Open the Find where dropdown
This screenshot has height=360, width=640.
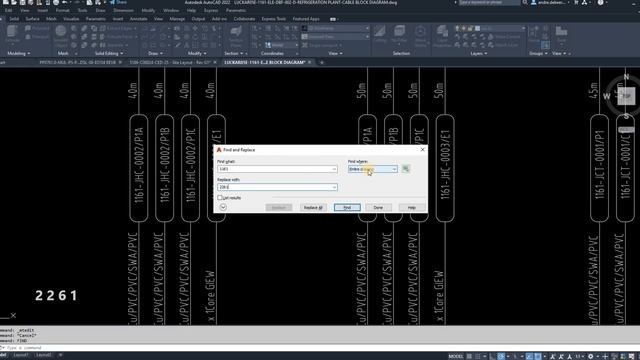pos(373,169)
